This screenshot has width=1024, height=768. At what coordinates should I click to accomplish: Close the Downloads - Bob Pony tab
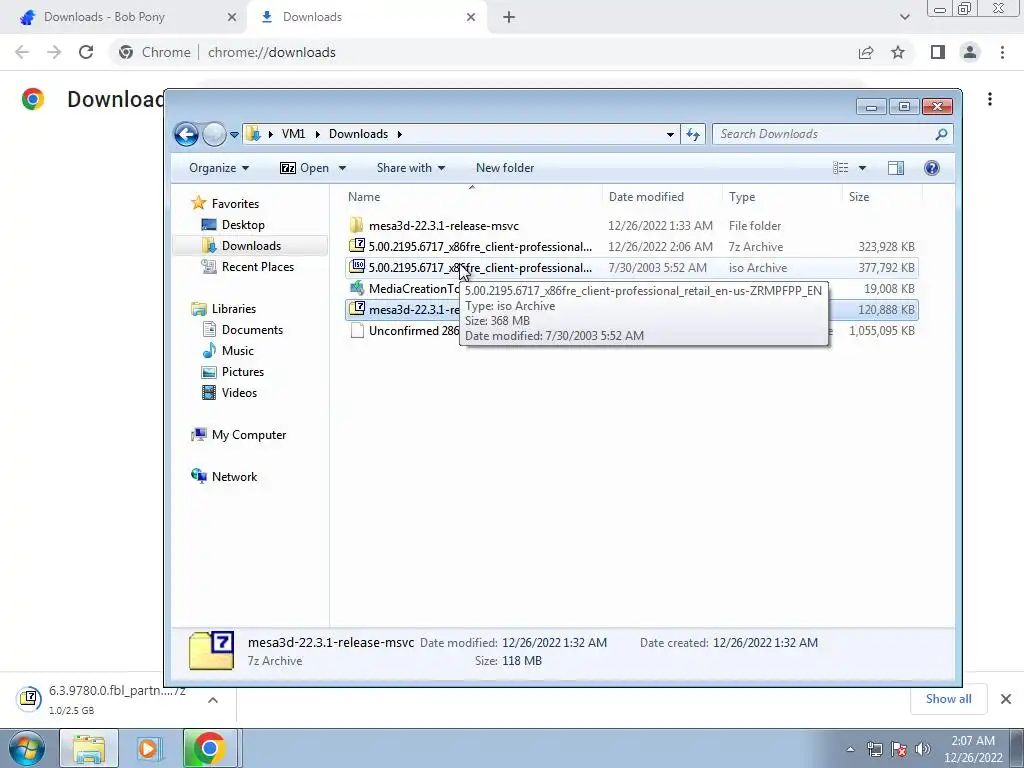point(232,18)
